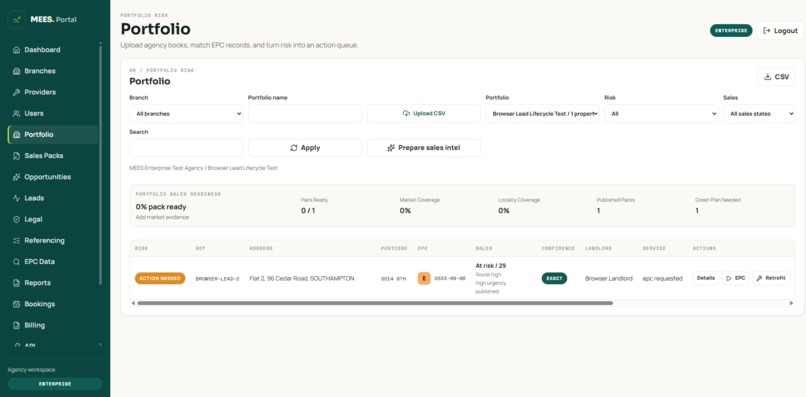Image resolution: width=806 pixels, height=397 pixels.
Task: Click the cloud upload icon beside Upload CSV
Action: point(406,113)
